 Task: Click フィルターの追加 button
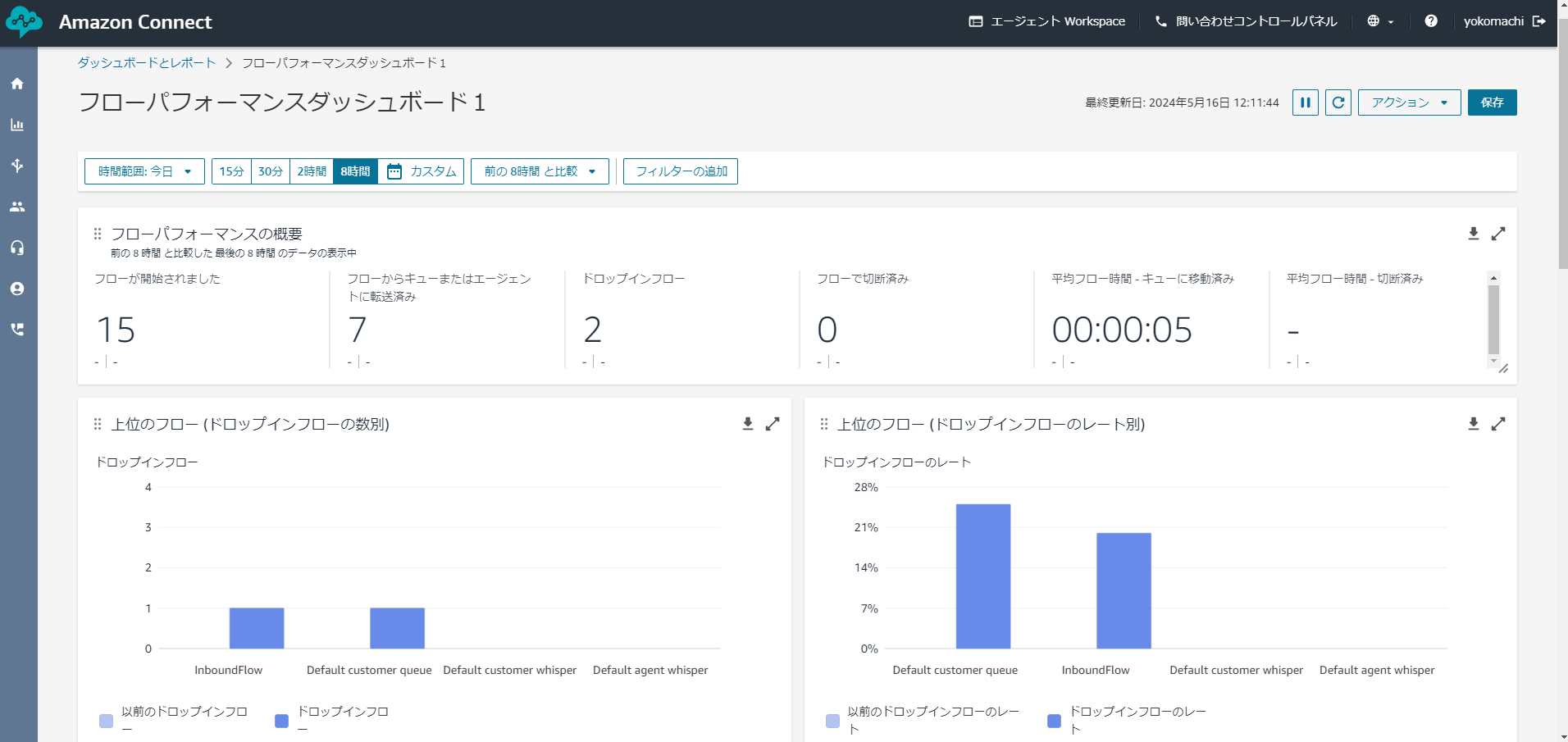coord(681,171)
